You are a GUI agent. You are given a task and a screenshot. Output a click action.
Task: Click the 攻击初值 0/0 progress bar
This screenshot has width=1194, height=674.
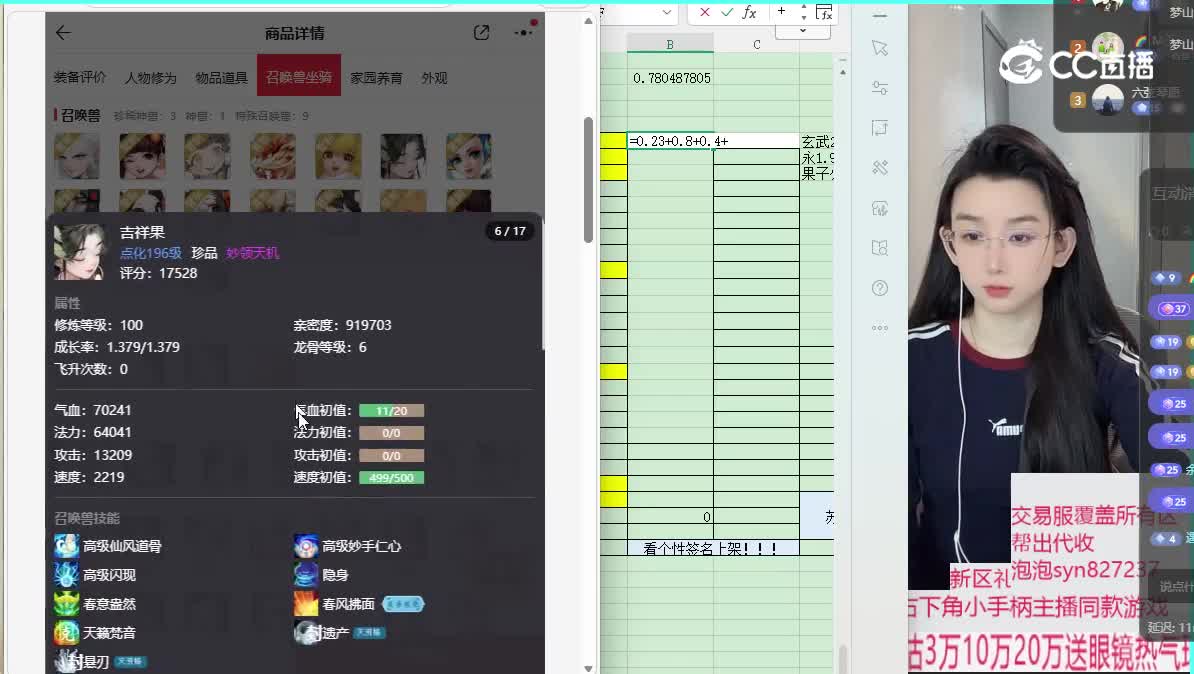tap(391, 455)
